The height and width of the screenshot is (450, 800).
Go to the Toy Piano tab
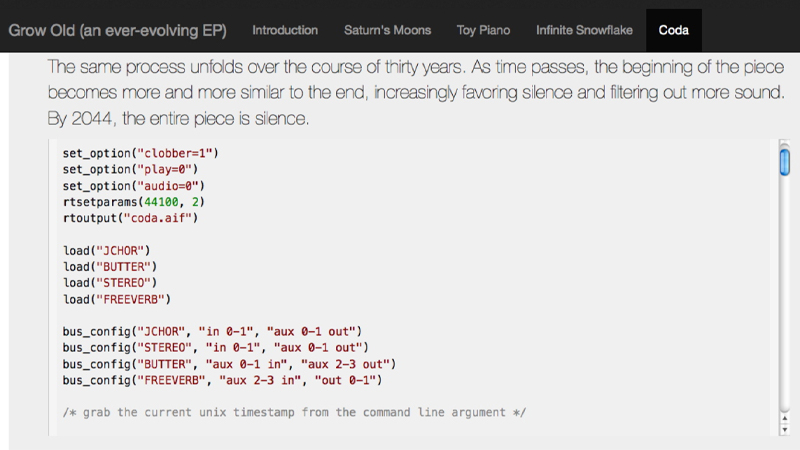483,30
